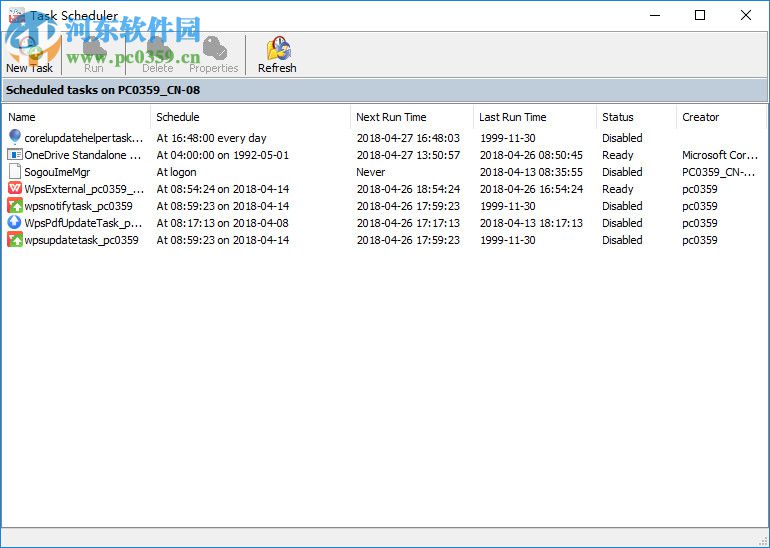Click next run time '2018-04-26 18:54:24'
Image resolution: width=770 pixels, height=548 pixels.
408,189
